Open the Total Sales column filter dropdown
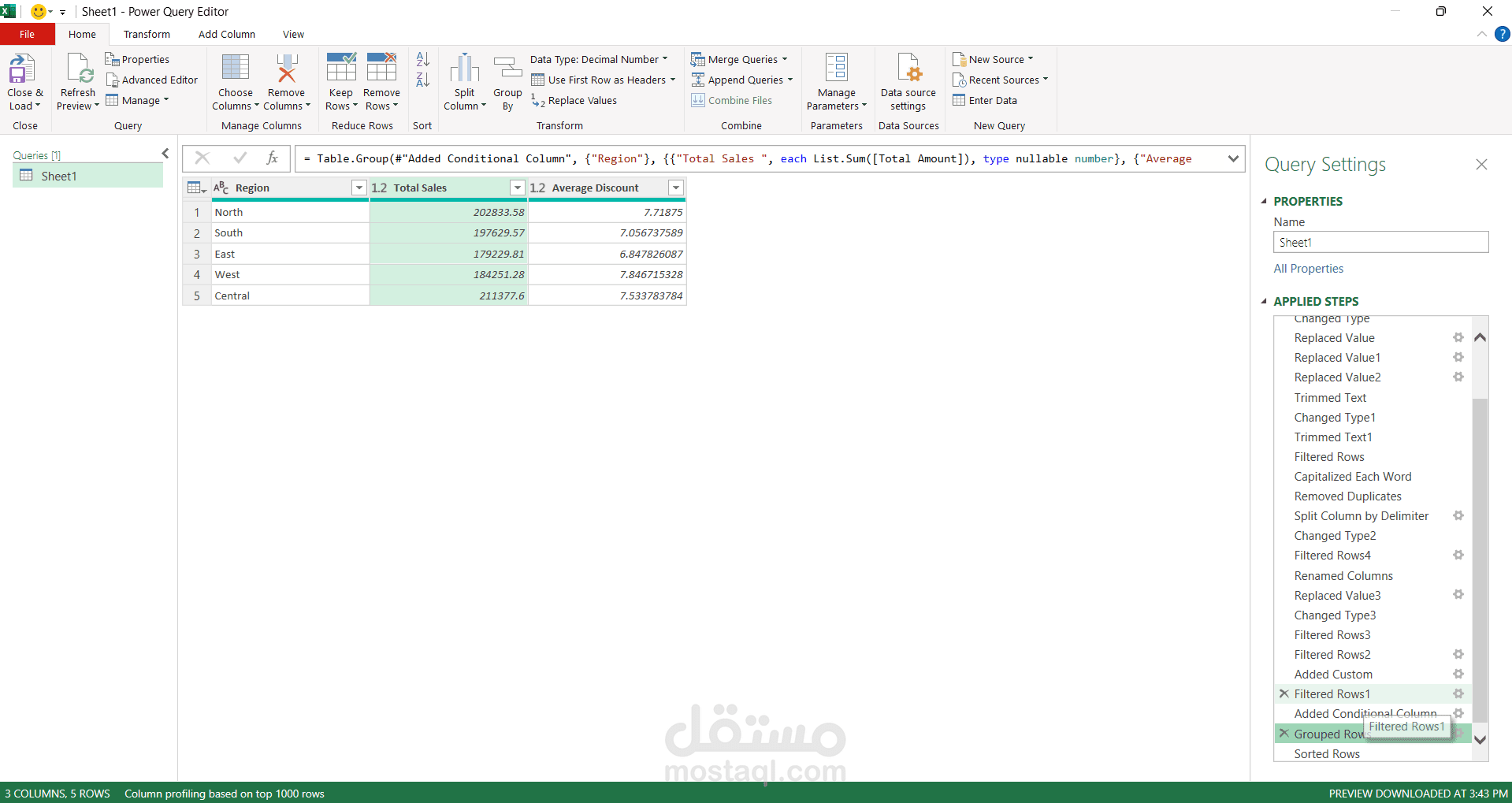The image size is (1512, 803). [x=518, y=188]
